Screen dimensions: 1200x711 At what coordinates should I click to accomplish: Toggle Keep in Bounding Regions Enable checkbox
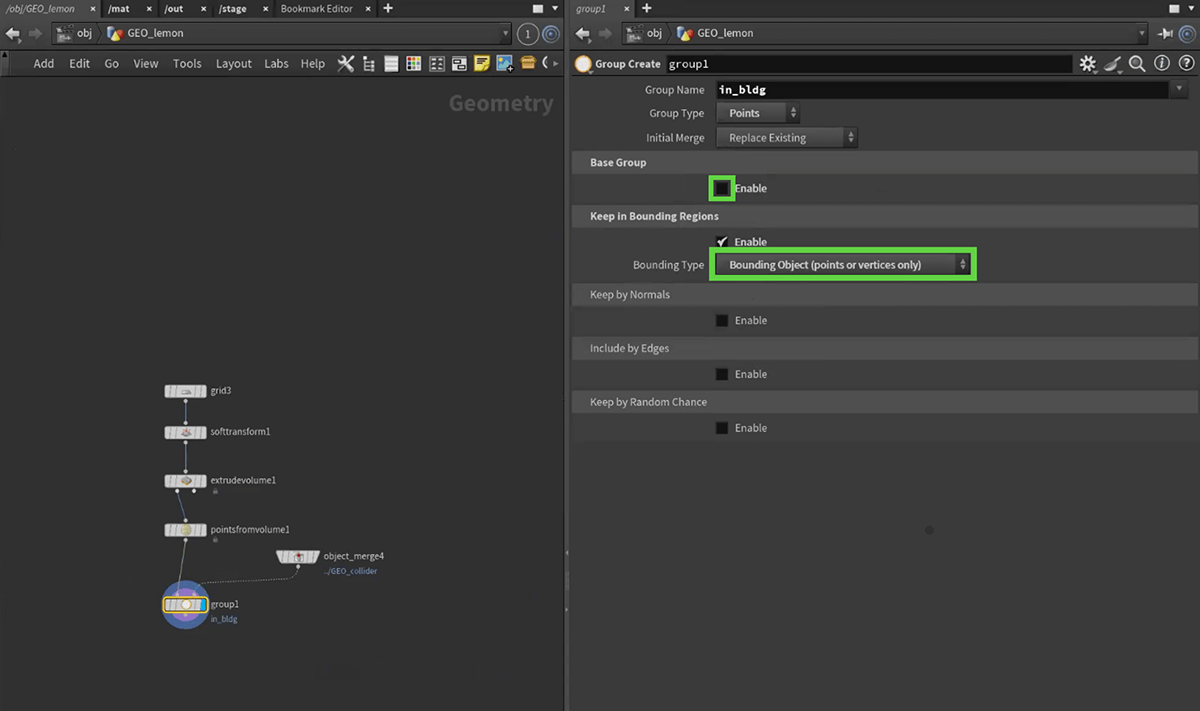coord(722,242)
